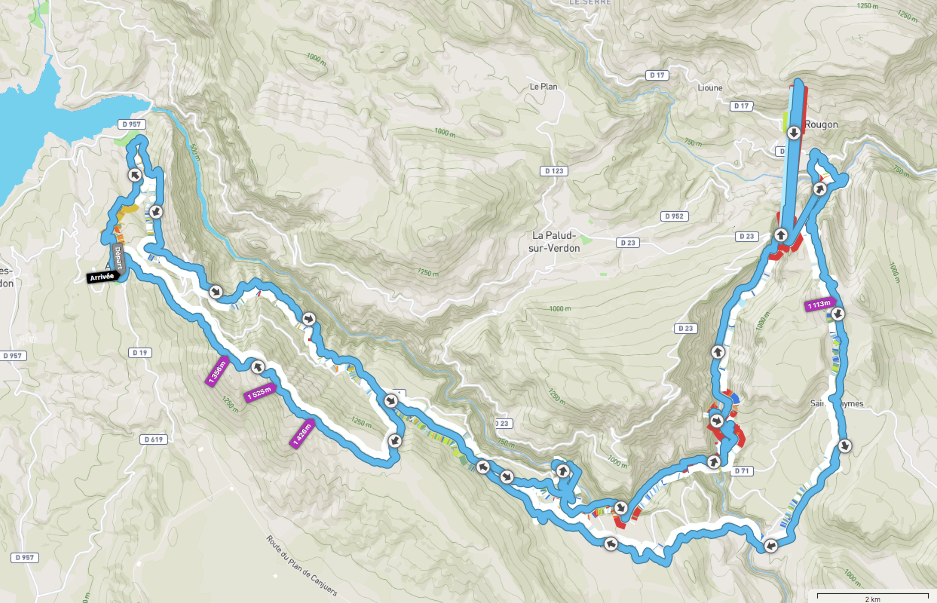Select the 1 356m elevation tag
Viewport: 937px width, 603px height.
pyautogui.click(x=218, y=371)
